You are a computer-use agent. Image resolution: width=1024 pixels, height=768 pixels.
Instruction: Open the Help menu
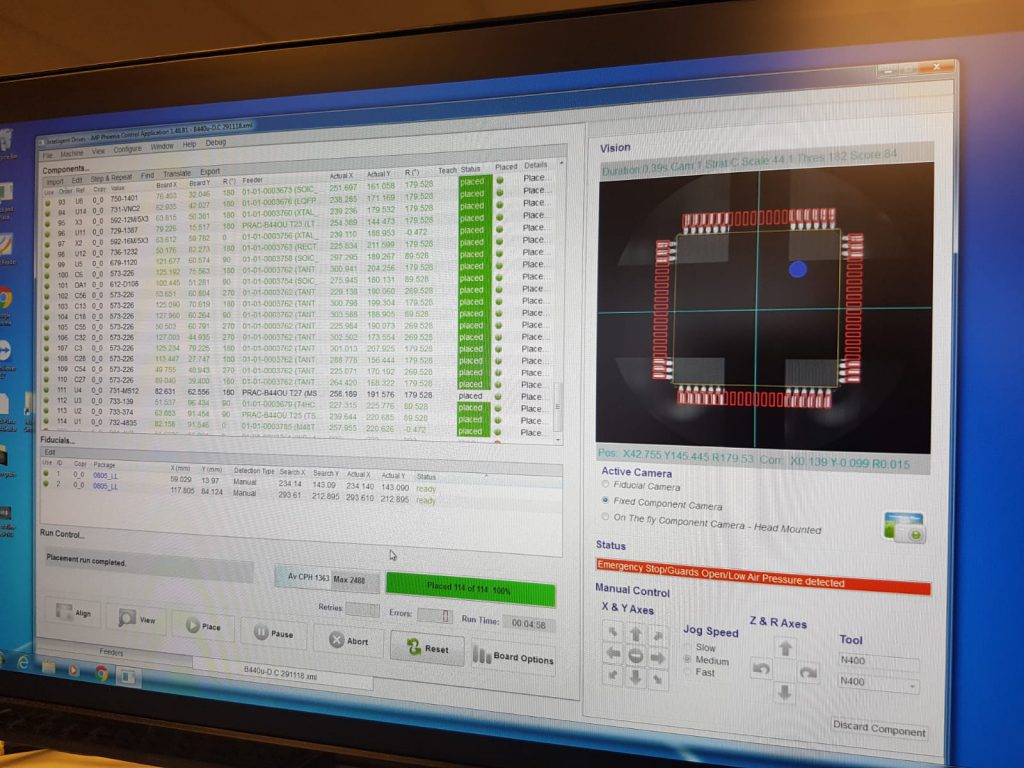coord(189,145)
